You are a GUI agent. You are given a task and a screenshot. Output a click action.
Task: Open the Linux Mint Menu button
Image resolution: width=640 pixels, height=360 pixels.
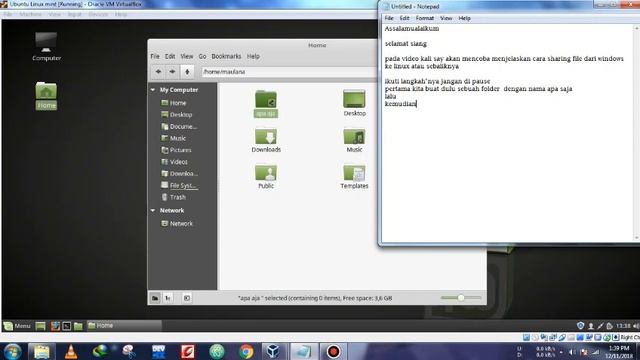tap(17, 326)
